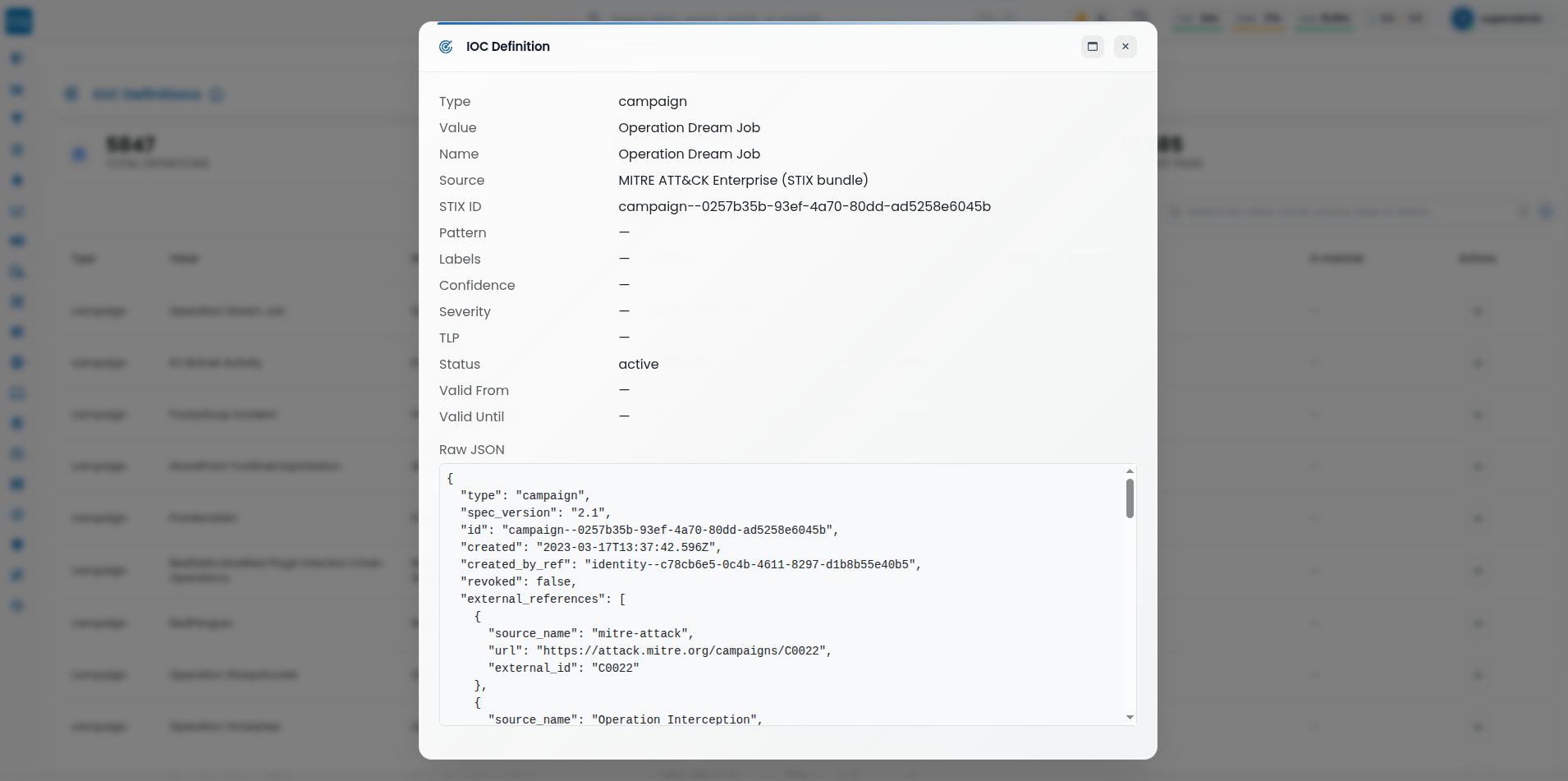Viewport: 1568px width, 781px height.
Task: Select the source 'MITRE ATT&CK Enterprise (STIX bundle)'
Action: [743, 181]
